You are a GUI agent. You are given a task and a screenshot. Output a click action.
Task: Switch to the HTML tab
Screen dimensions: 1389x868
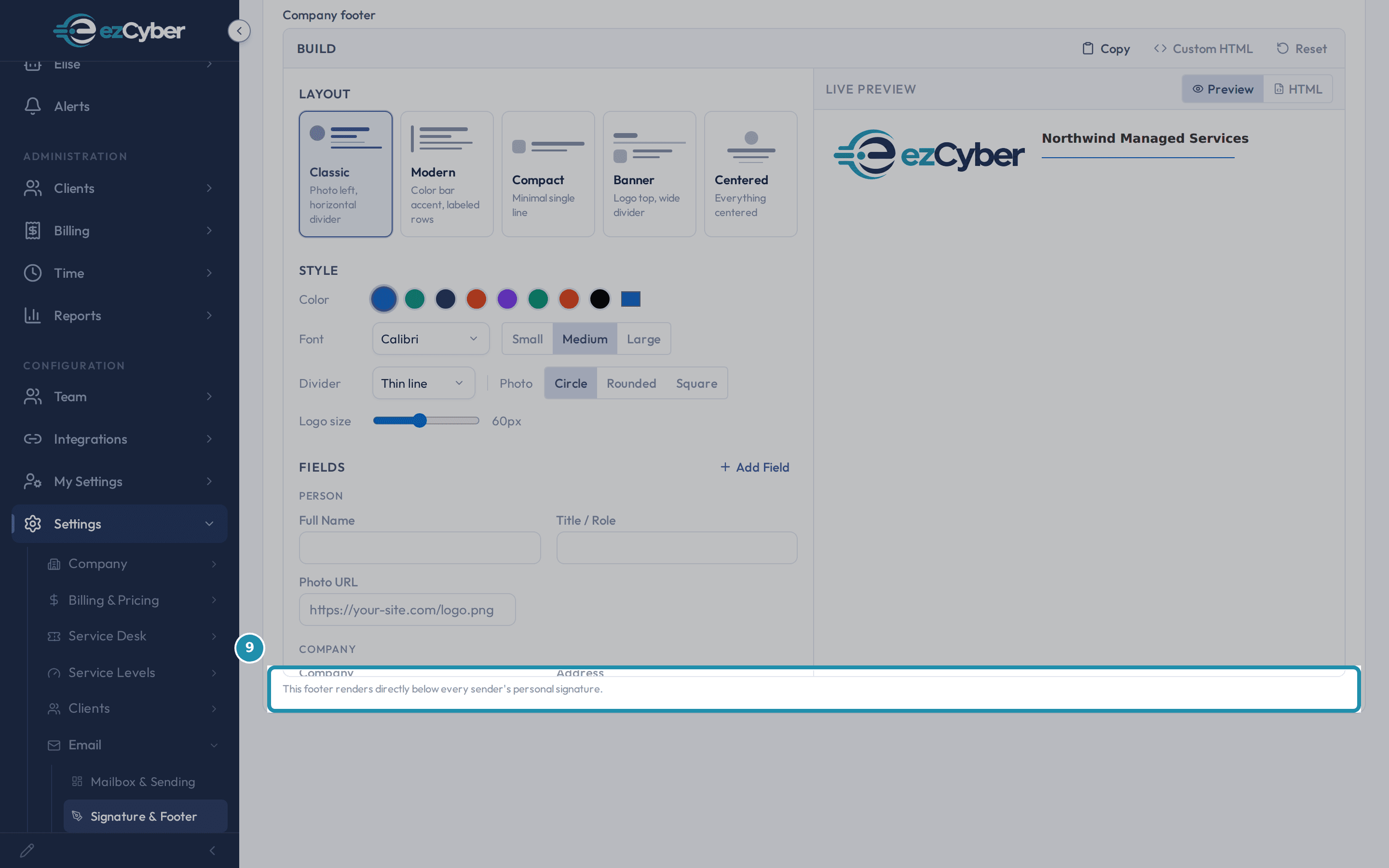pos(1298,89)
